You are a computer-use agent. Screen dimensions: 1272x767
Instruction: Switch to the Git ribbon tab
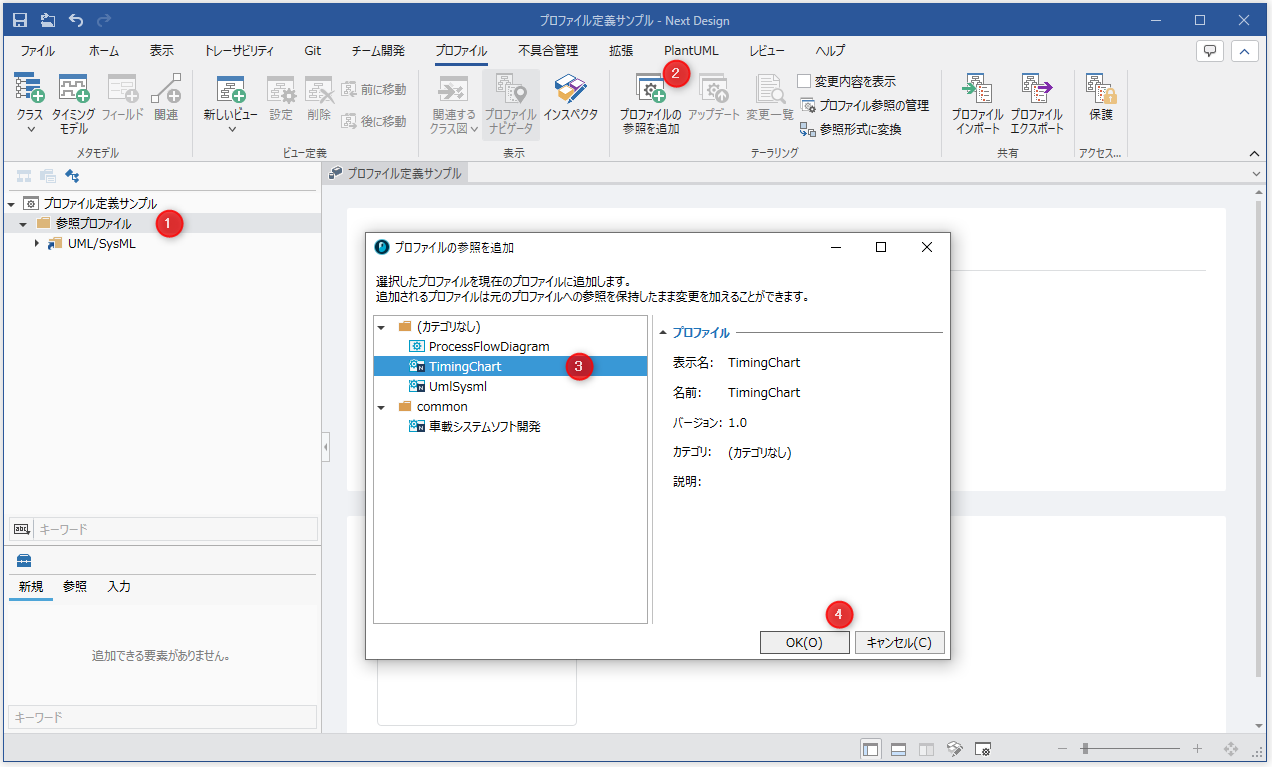313,51
